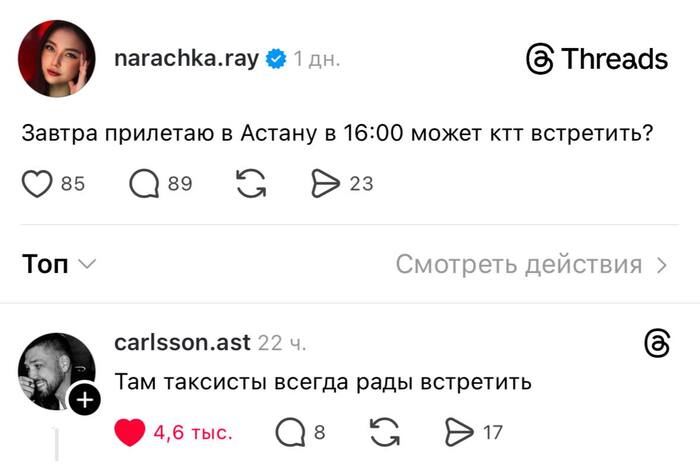Share the narachka.ray post via send icon
The width and height of the screenshot is (700, 466).
pyautogui.click(x=327, y=184)
